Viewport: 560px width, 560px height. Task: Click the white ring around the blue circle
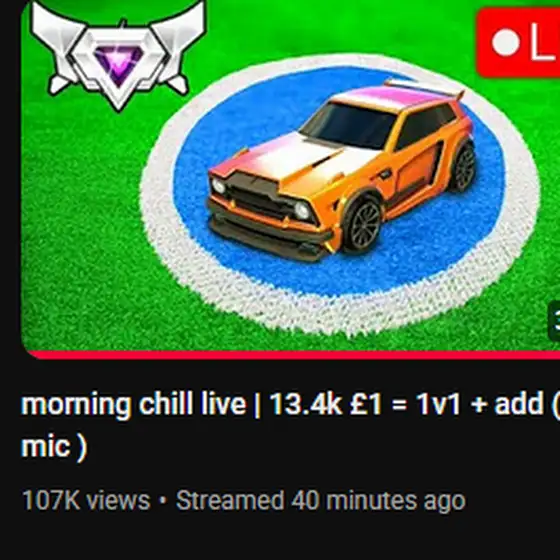(x=339, y=314)
